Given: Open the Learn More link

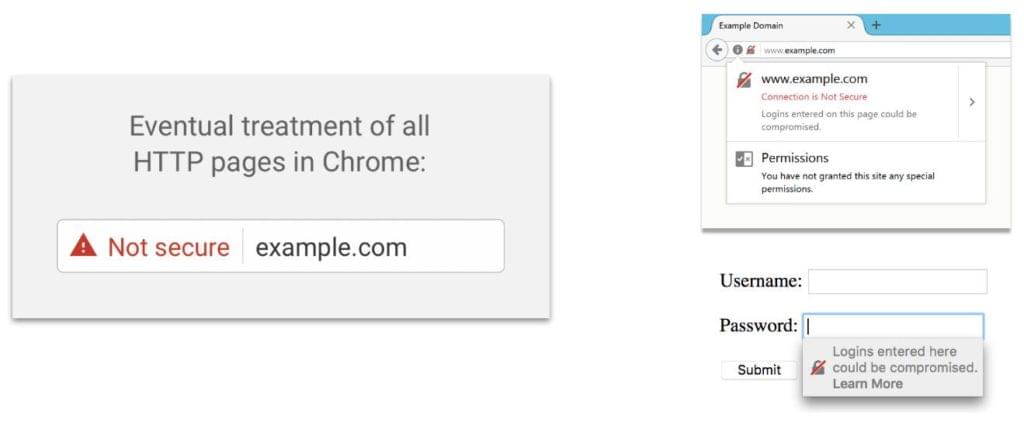Looking at the screenshot, I should pyautogui.click(x=867, y=383).
